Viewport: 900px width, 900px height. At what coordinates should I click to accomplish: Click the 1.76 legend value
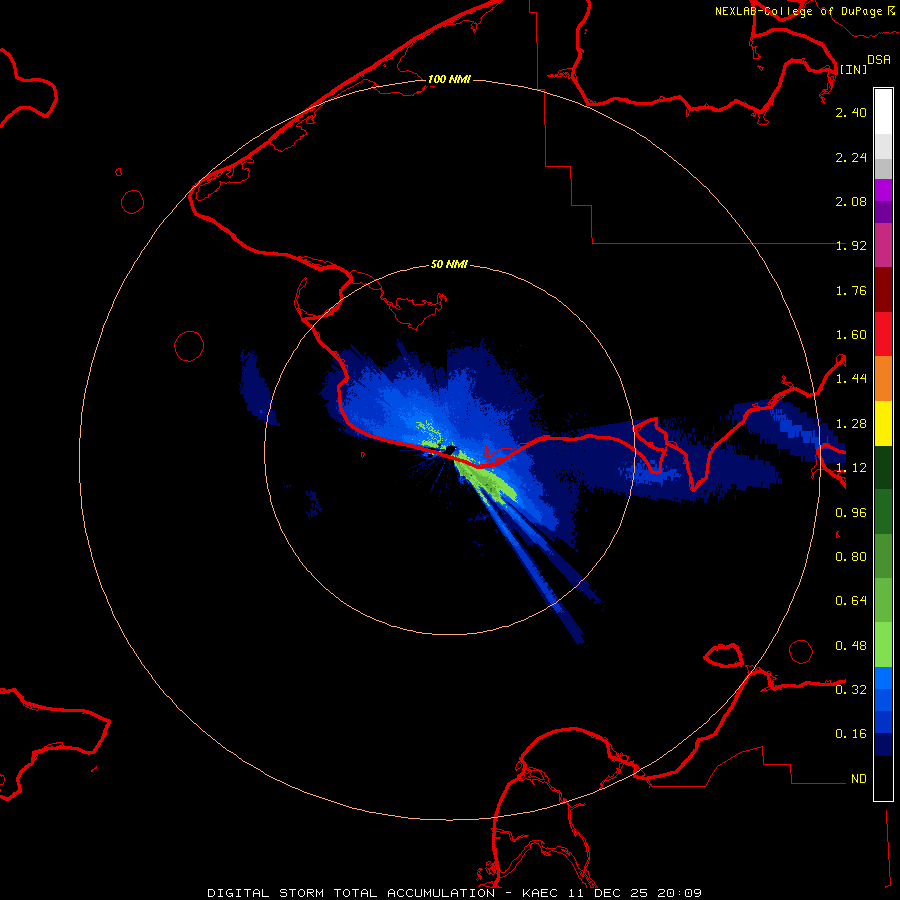(x=851, y=290)
